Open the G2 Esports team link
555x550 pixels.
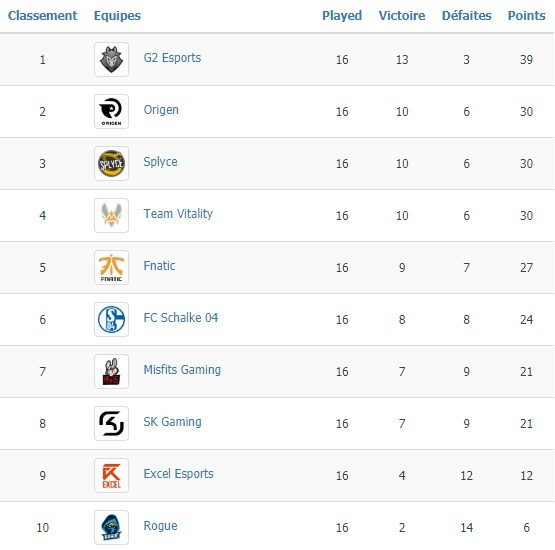pyautogui.click(x=172, y=58)
